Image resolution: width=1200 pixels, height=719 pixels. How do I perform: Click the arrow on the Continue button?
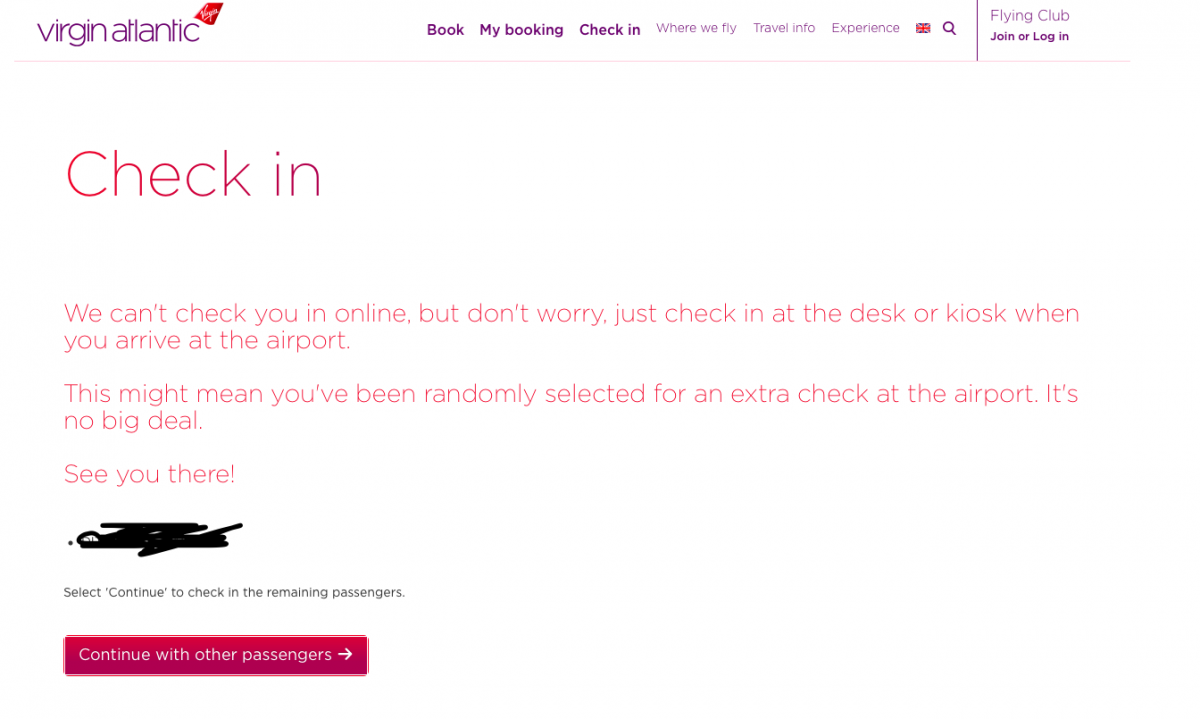coord(345,654)
